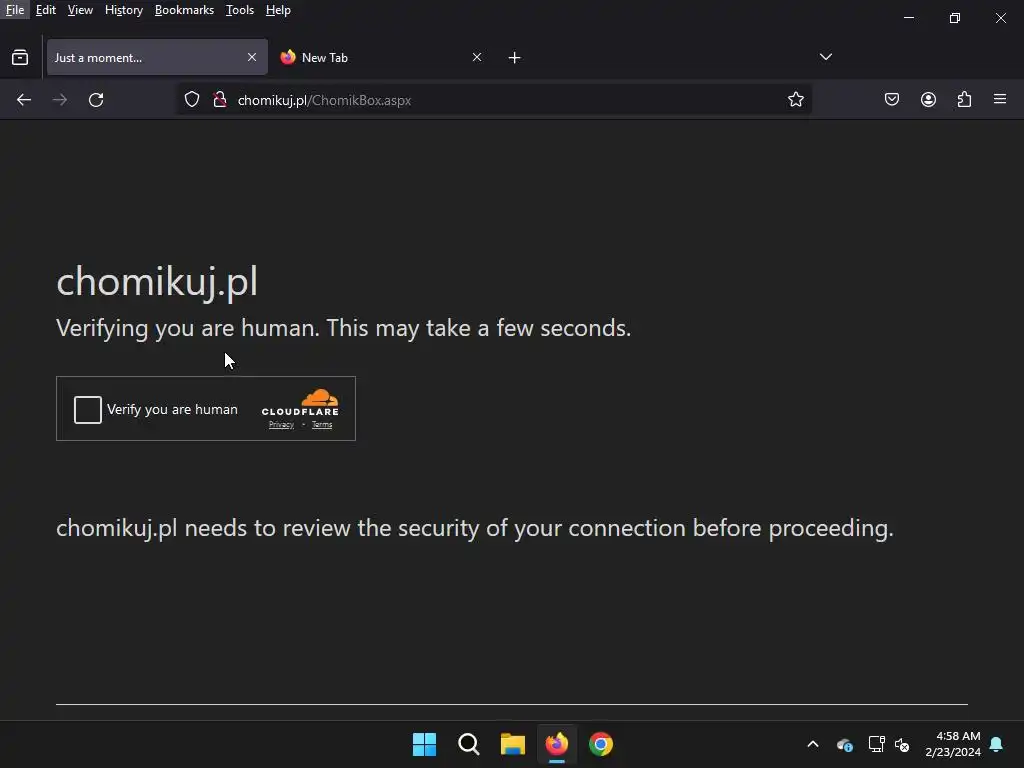Open Windows taskbar search

tap(468, 744)
